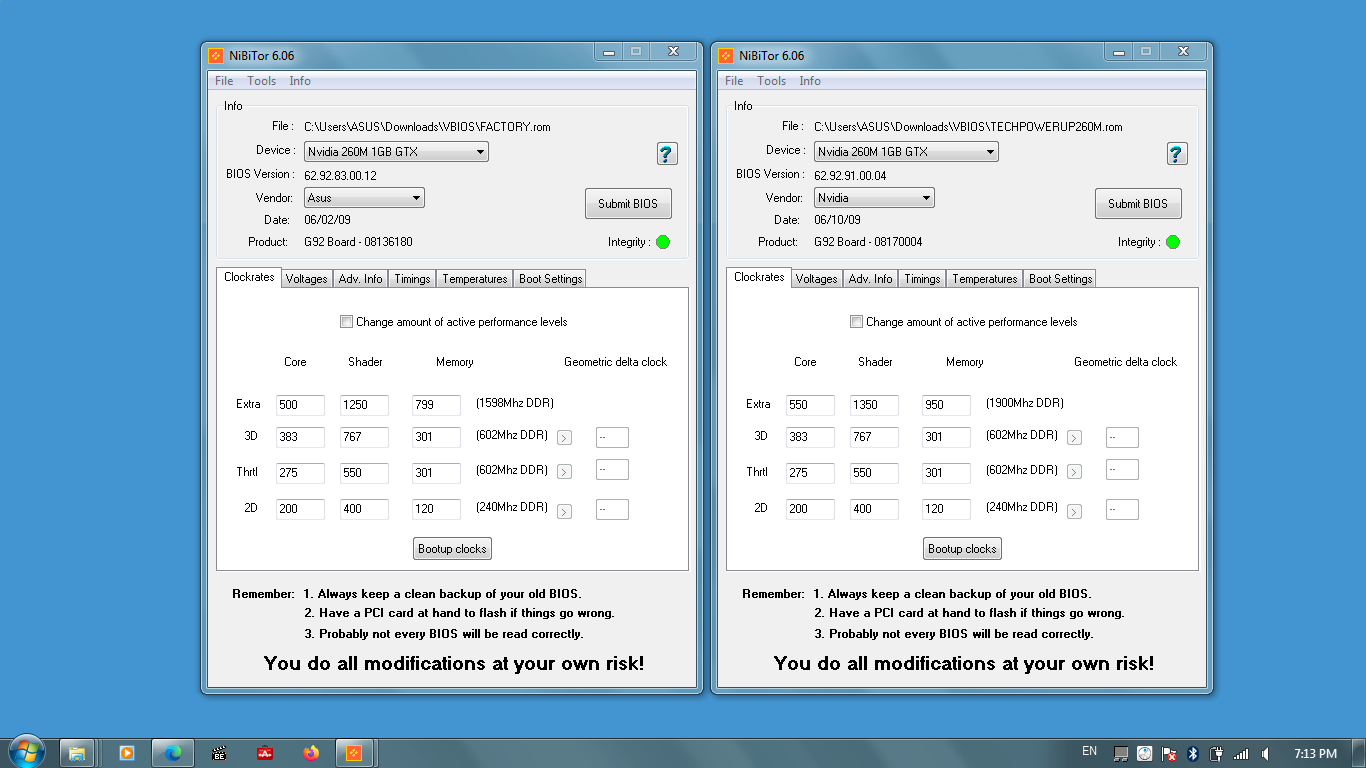Click the 3D row arrow button in FACTORY window
1366x768 pixels.
tap(564, 438)
